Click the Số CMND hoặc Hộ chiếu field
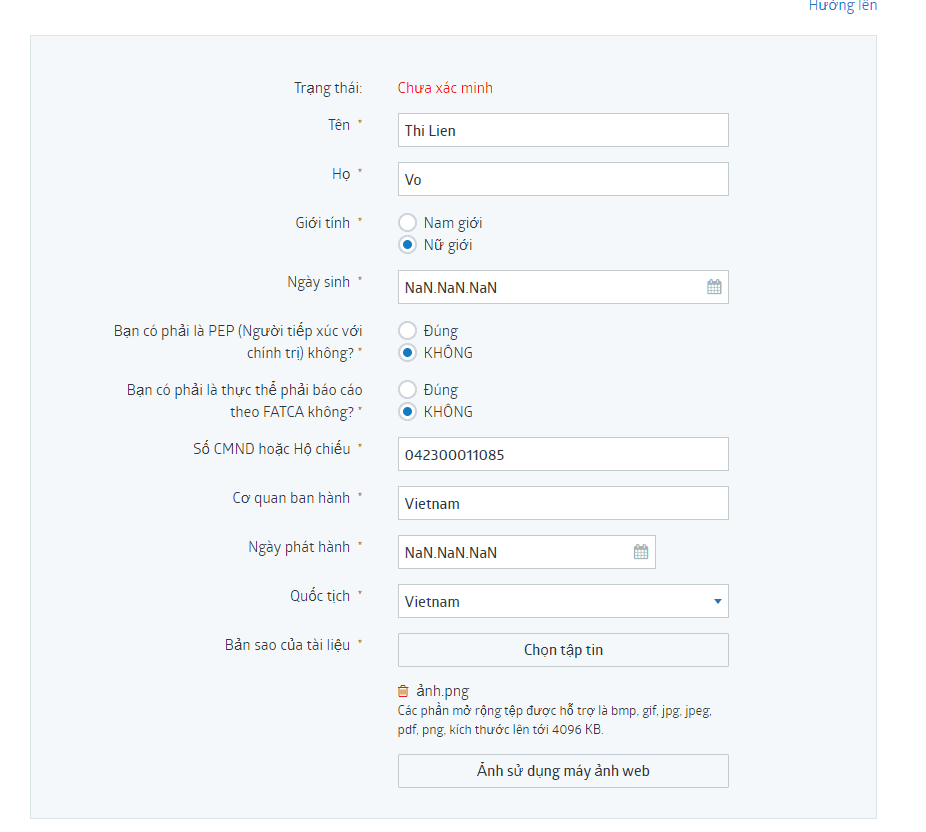 [563, 454]
